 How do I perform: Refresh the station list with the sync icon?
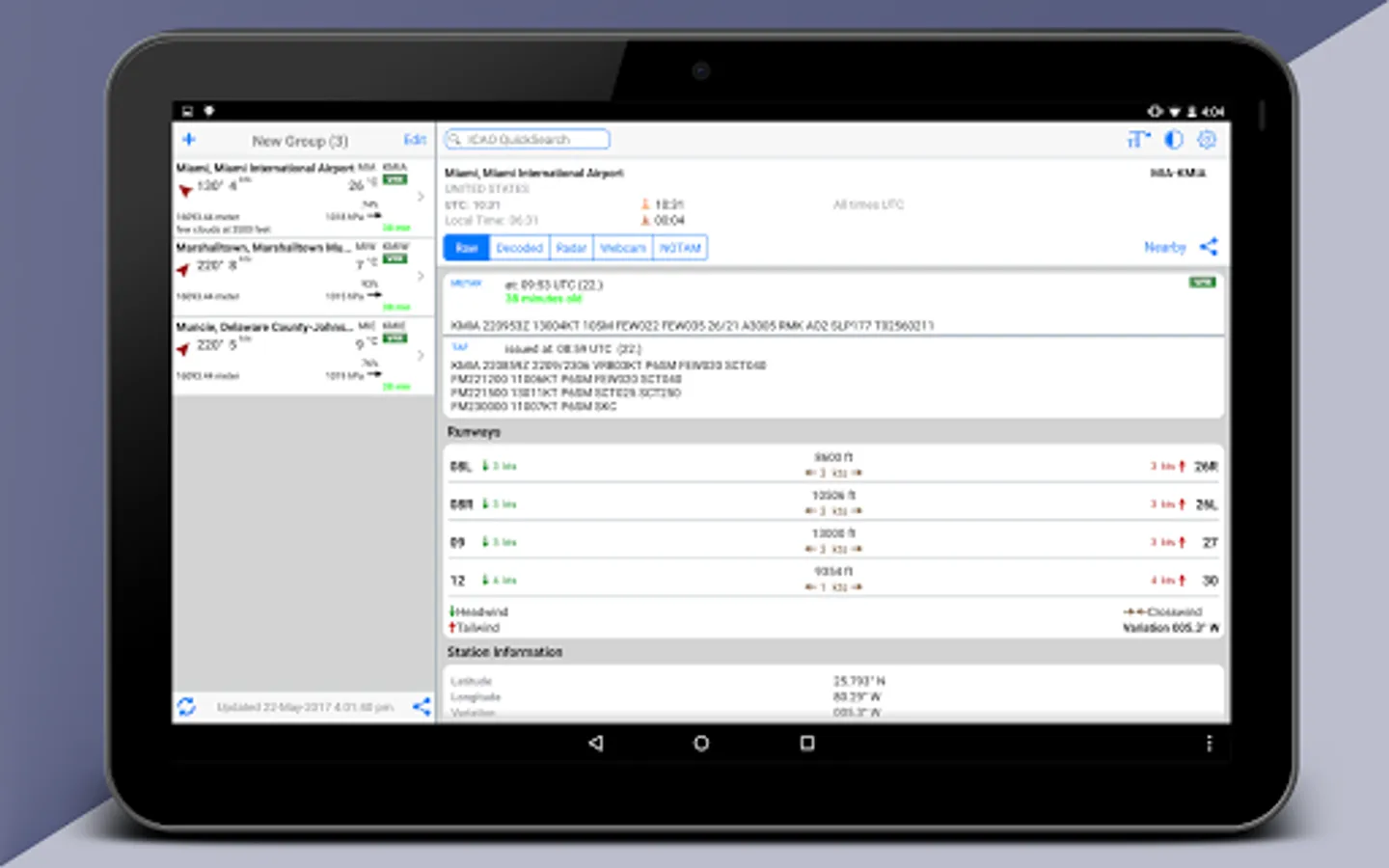pyautogui.click(x=186, y=707)
